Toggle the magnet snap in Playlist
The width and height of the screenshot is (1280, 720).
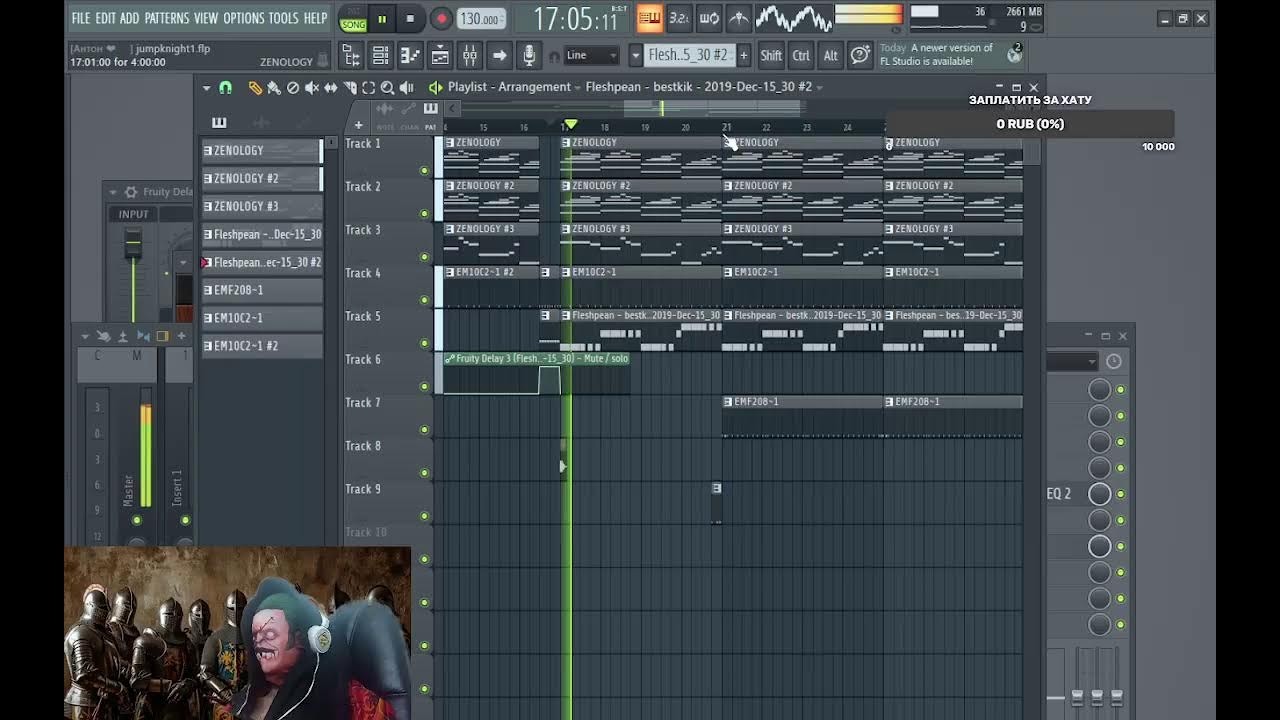click(x=226, y=88)
